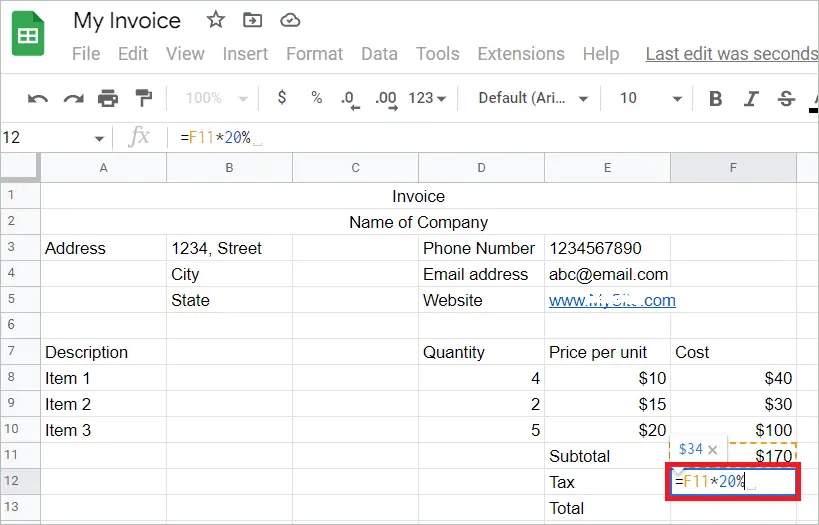Viewport: 819px width, 525px height.
Task: Click the move to folder icon
Action: pyautogui.click(x=252, y=20)
